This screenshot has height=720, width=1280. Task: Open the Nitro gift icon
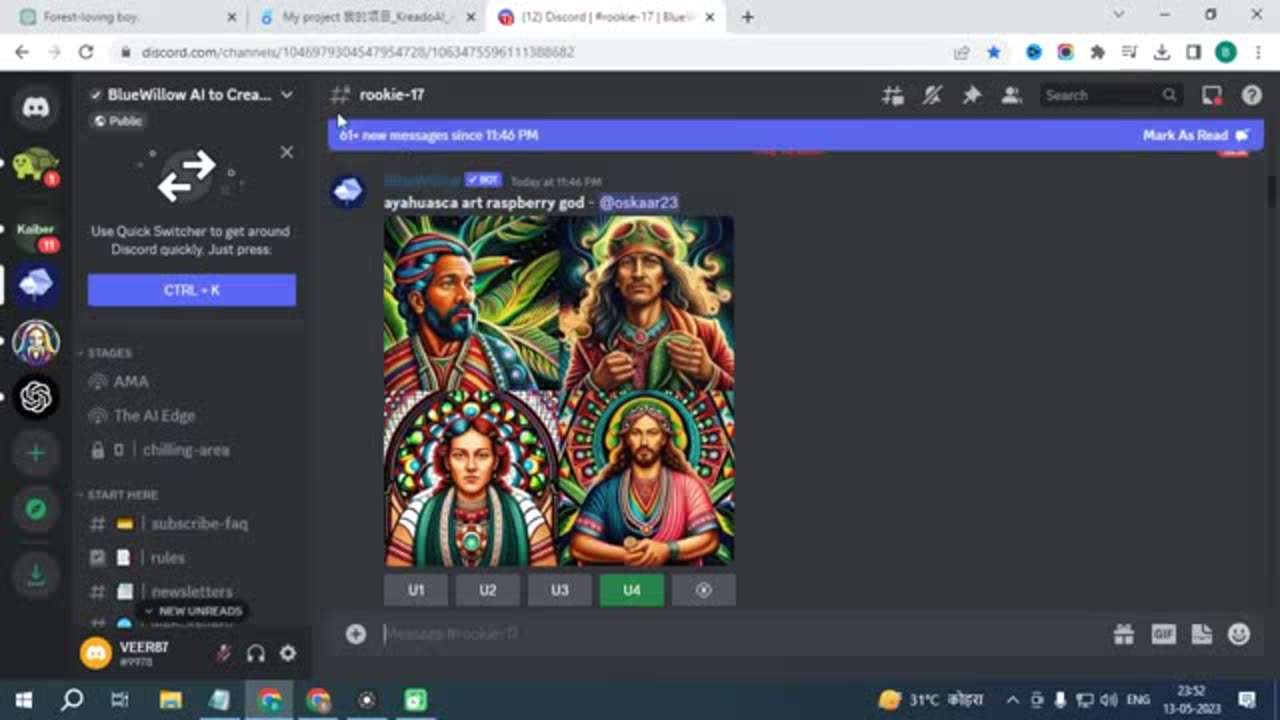1124,634
